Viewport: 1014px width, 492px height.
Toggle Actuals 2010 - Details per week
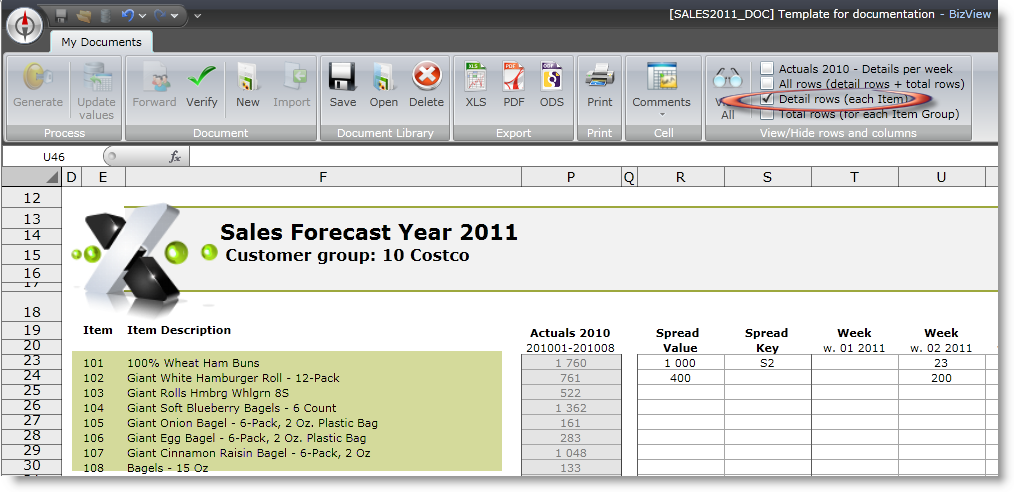[x=767, y=69]
